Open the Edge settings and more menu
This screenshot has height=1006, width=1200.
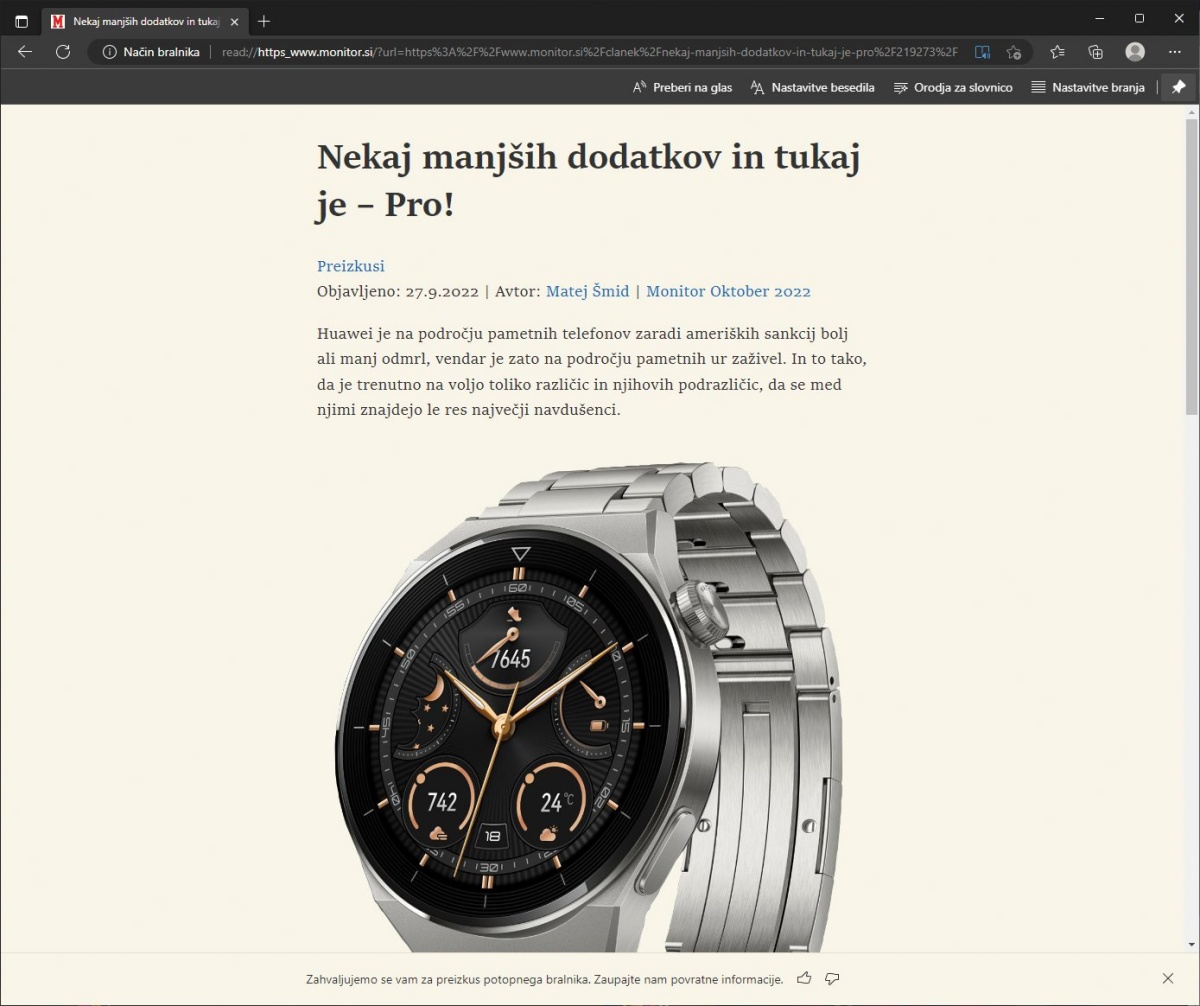1174,52
